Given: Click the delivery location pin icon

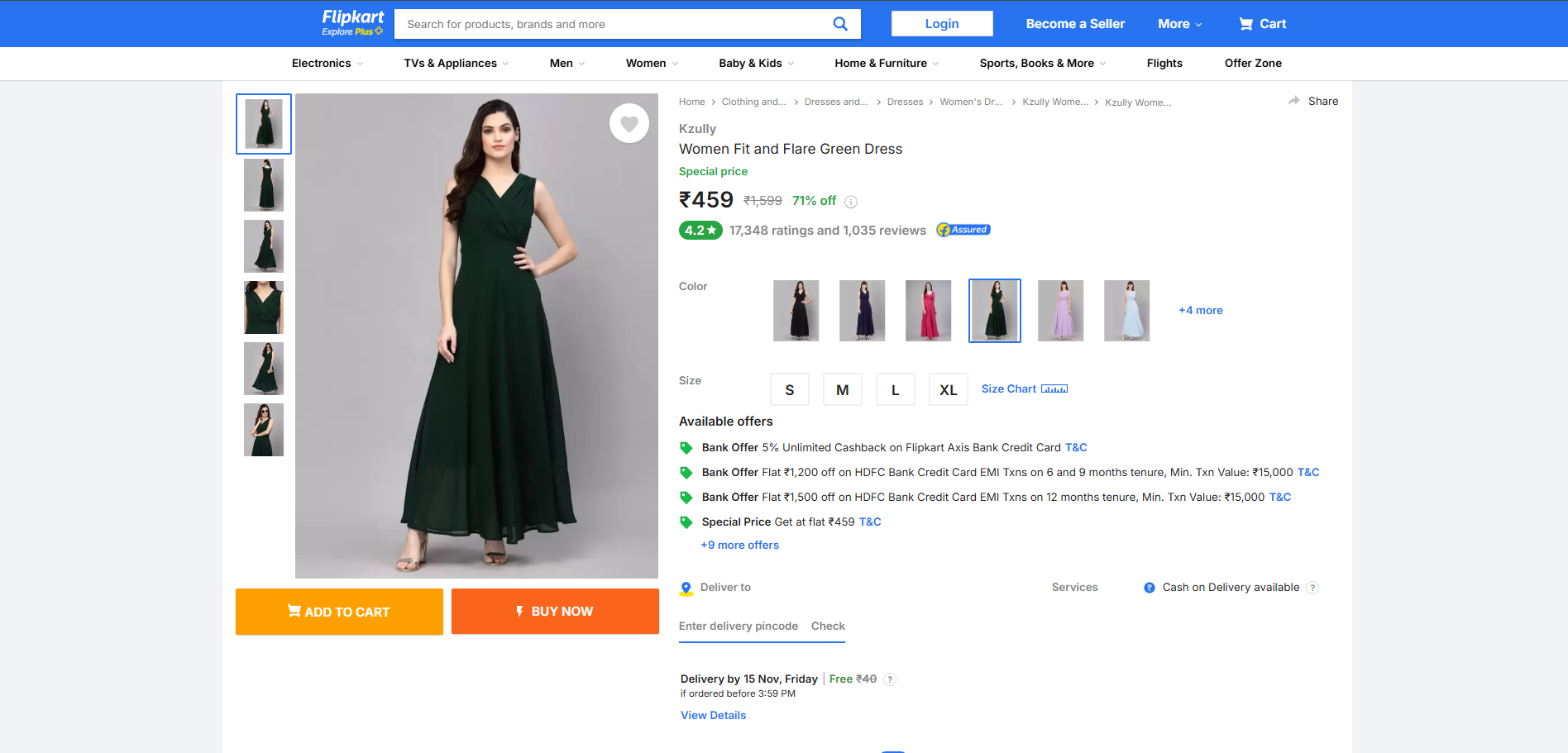Looking at the screenshot, I should pyautogui.click(x=686, y=588).
